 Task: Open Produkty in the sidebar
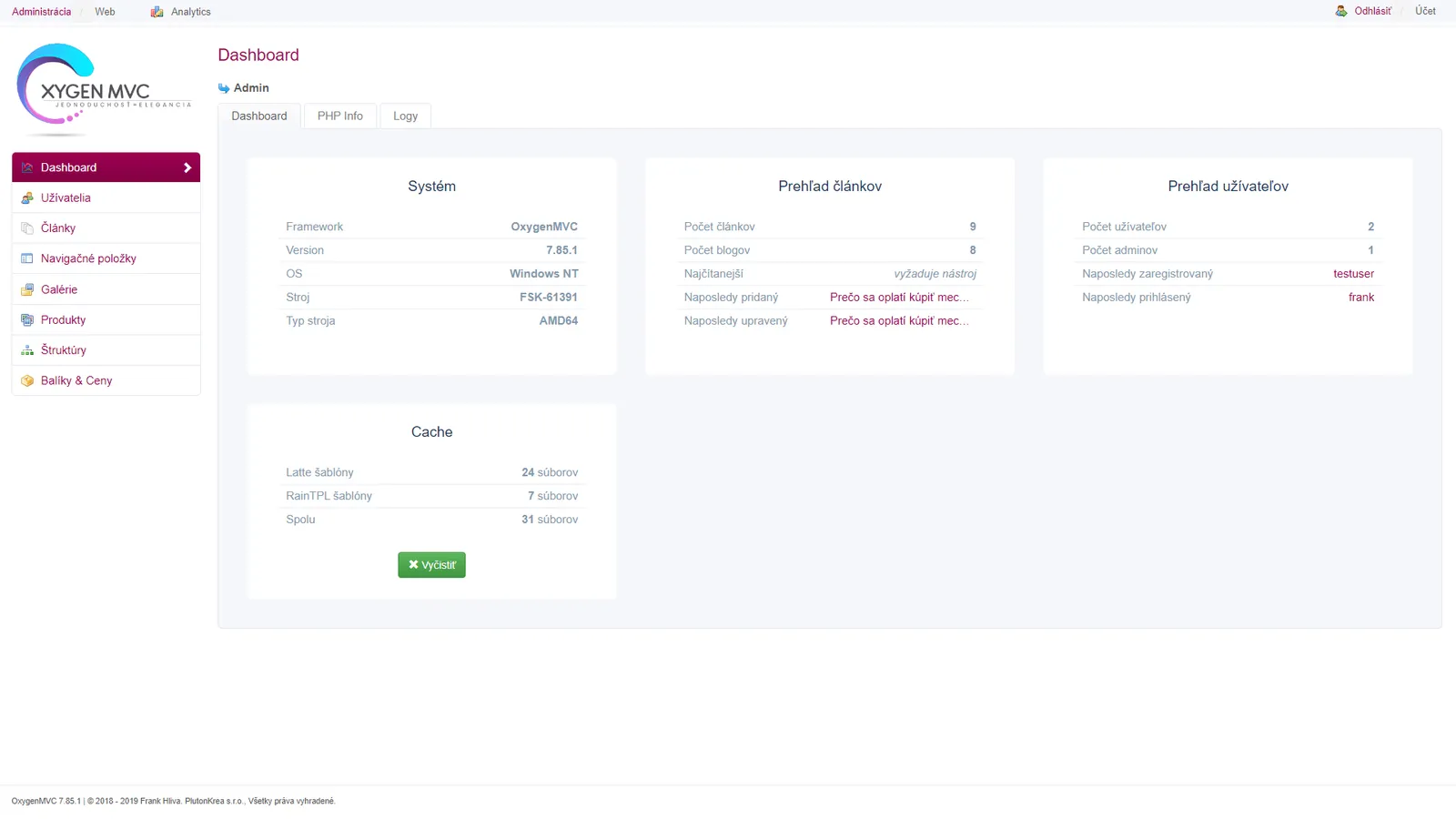(x=106, y=320)
